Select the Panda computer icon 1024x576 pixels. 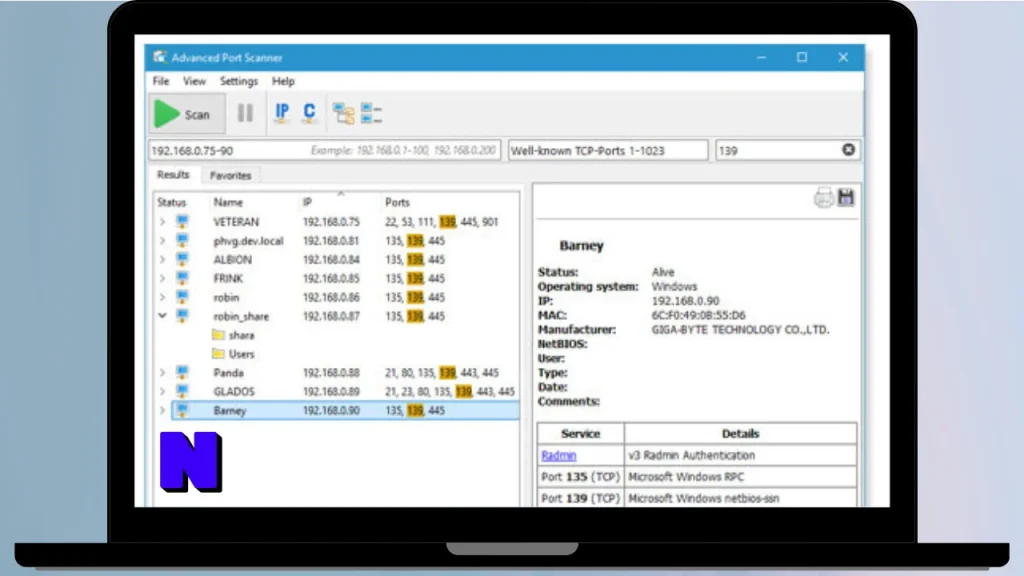click(x=182, y=372)
